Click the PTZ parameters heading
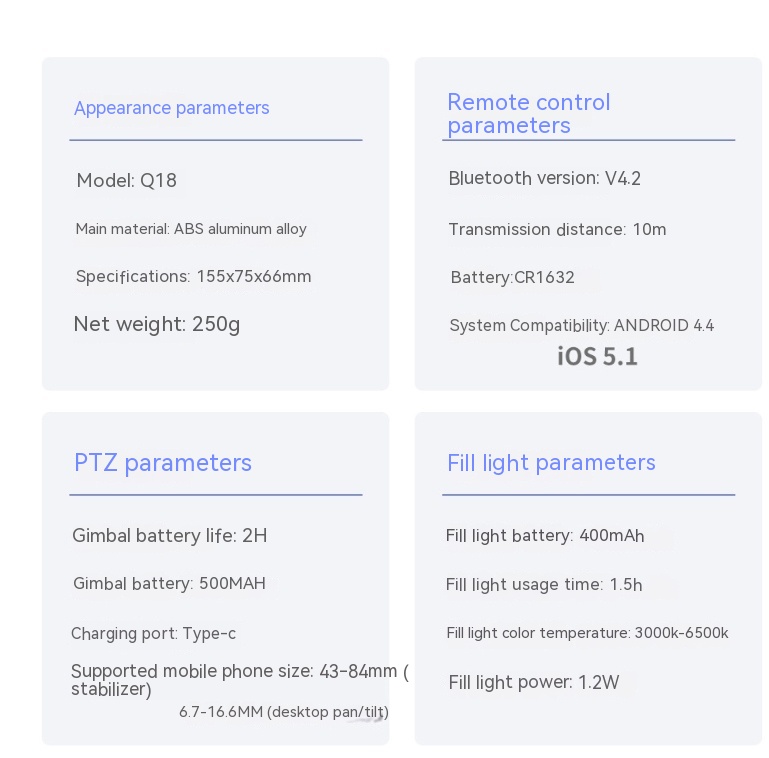Screen dimensions: 769x758 tap(162, 463)
